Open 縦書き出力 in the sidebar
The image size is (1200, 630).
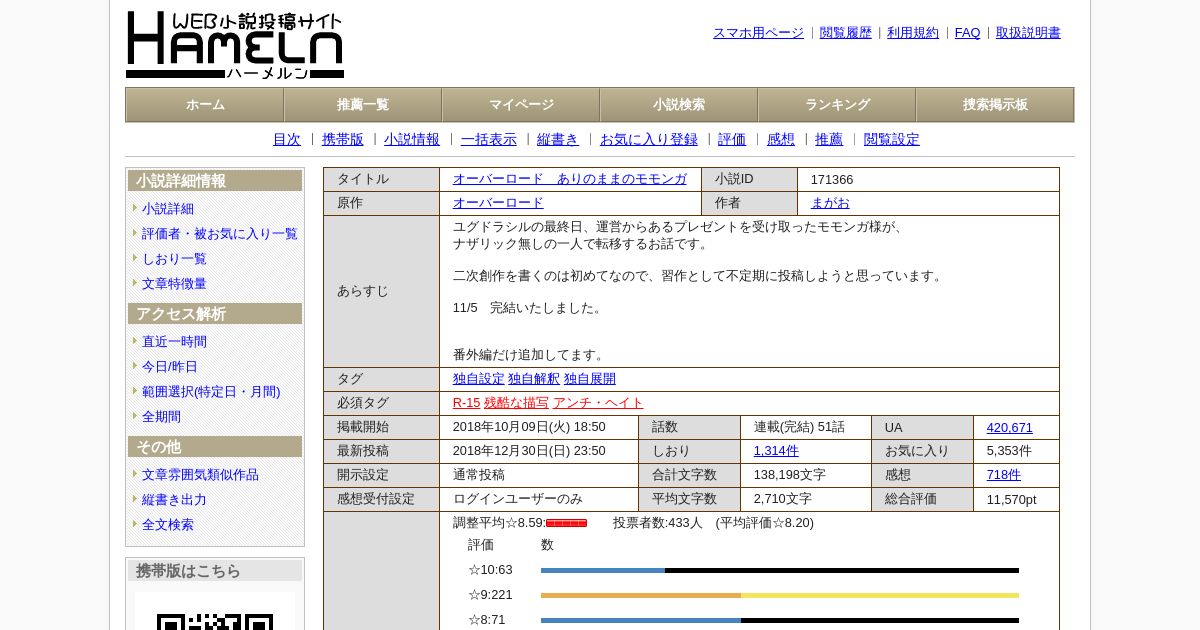point(174,500)
